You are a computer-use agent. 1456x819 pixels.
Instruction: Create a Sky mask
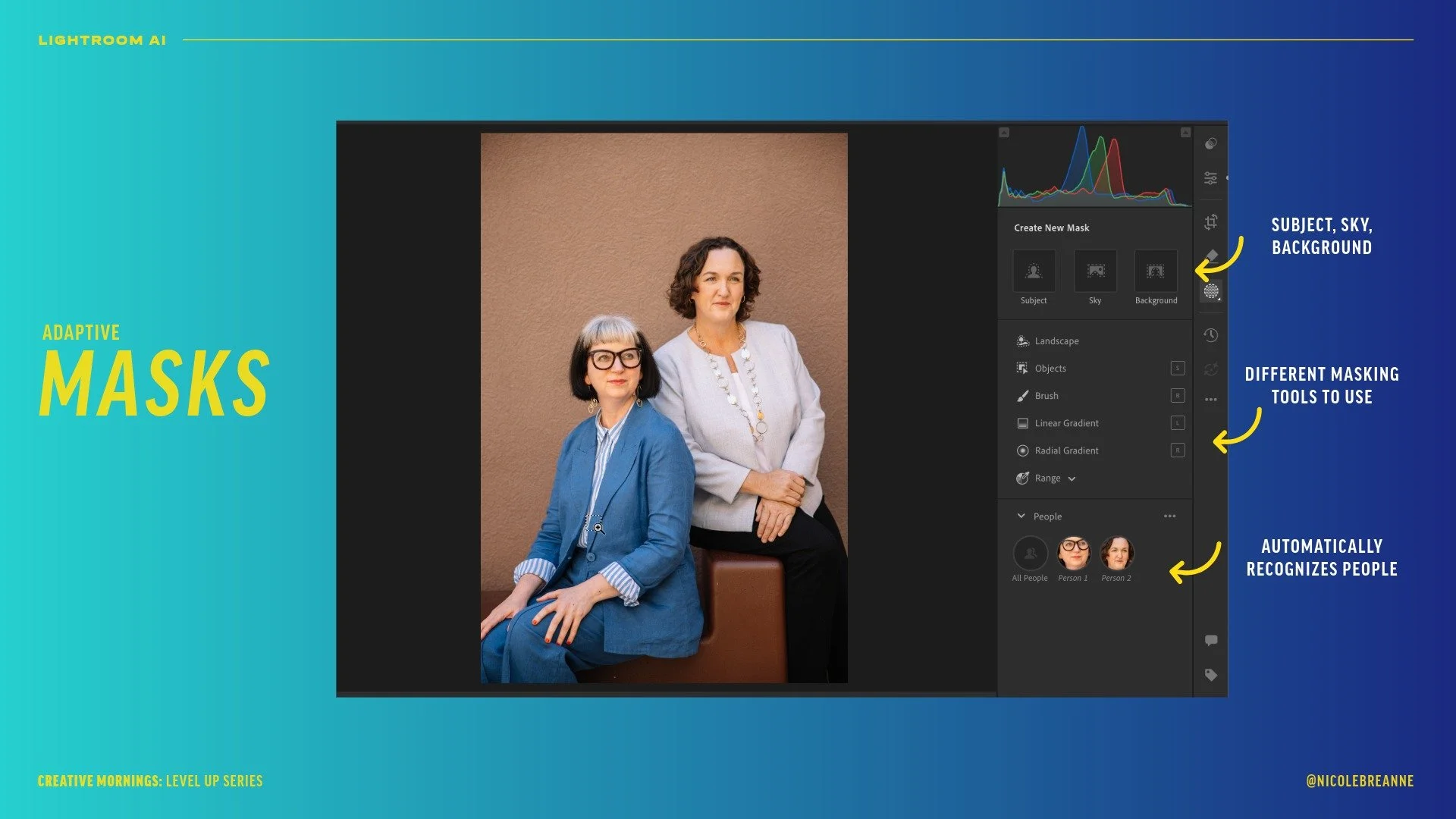(x=1095, y=271)
